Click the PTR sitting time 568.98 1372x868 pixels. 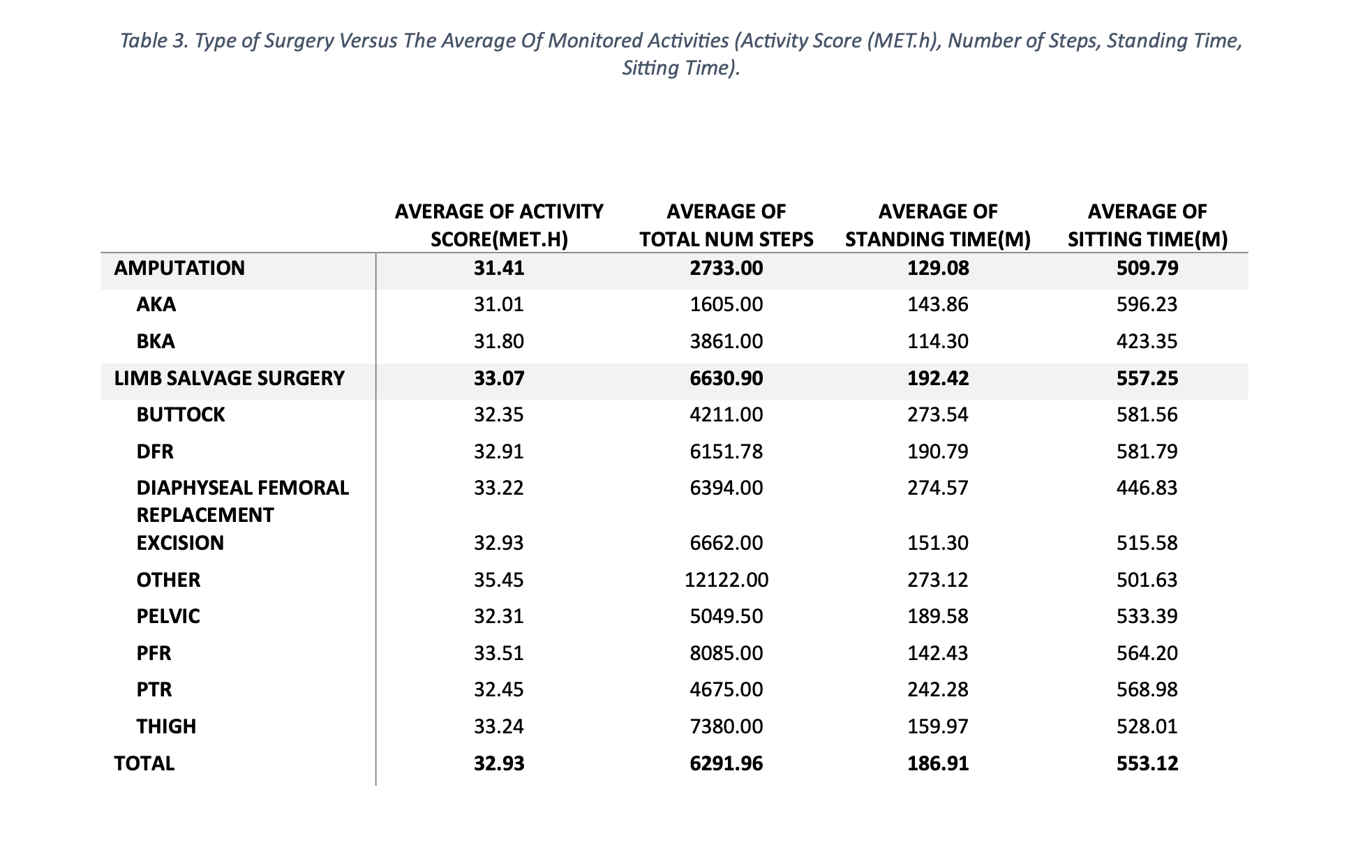pyautogui.click(x=1147, y=689)
